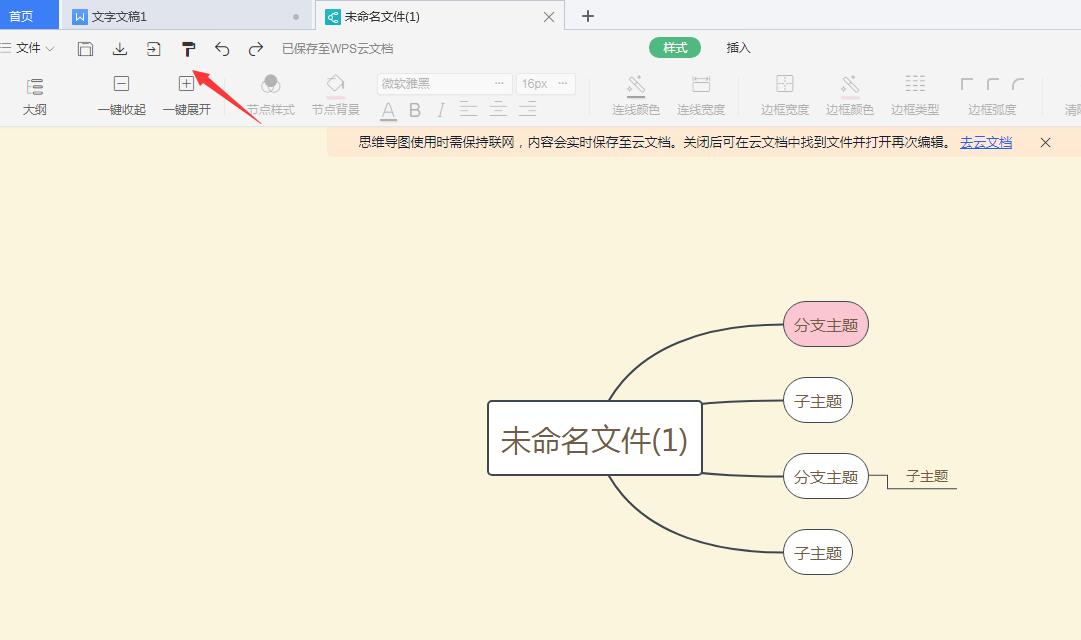Open the 节点背景 node background tool
The width and height of the screenshot is (1081, 640).
[x=334, y=93]
